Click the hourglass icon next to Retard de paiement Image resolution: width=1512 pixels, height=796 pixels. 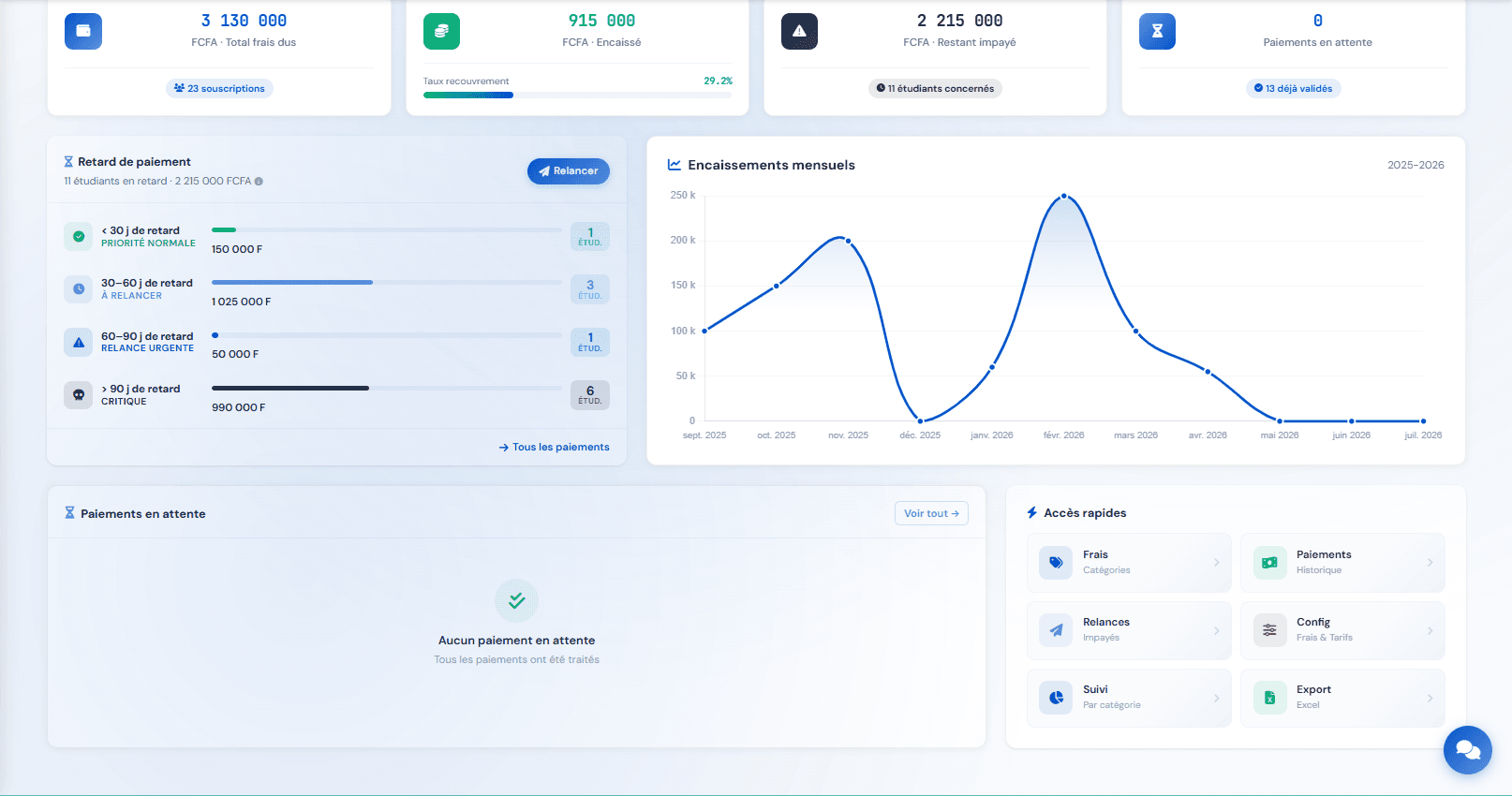tap(68, 162)
